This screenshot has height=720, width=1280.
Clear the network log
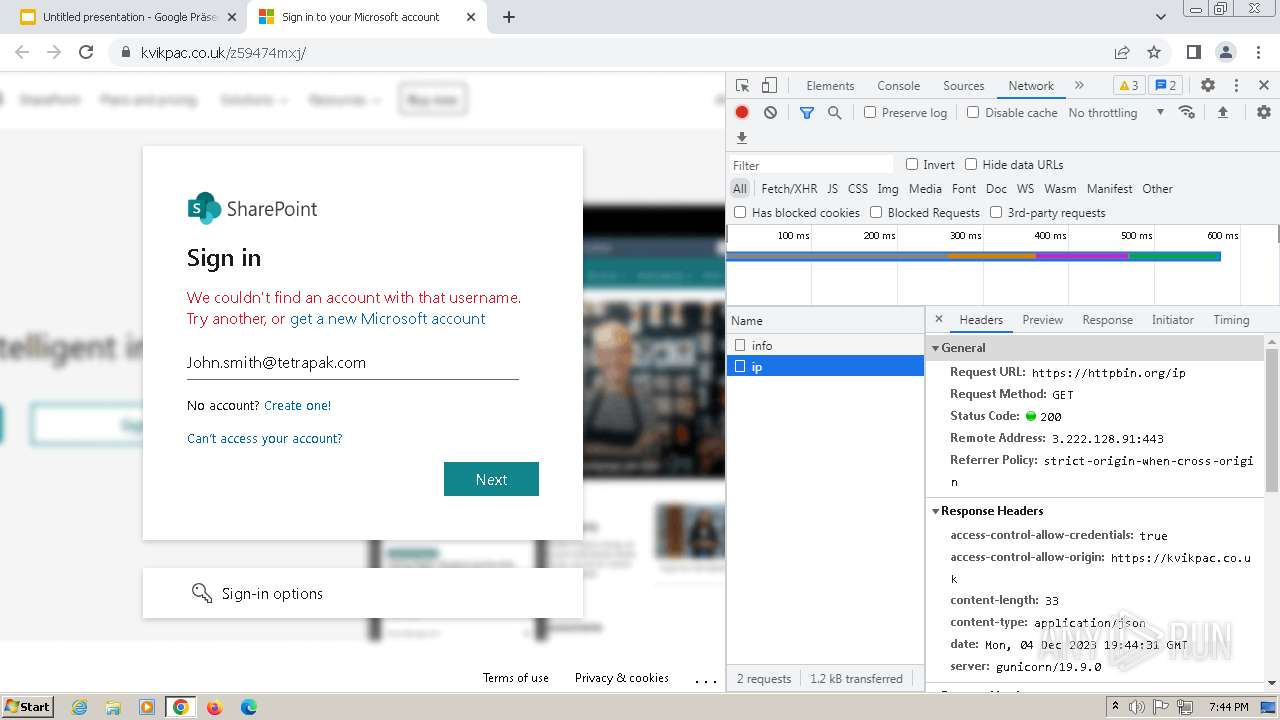(770, 113)
